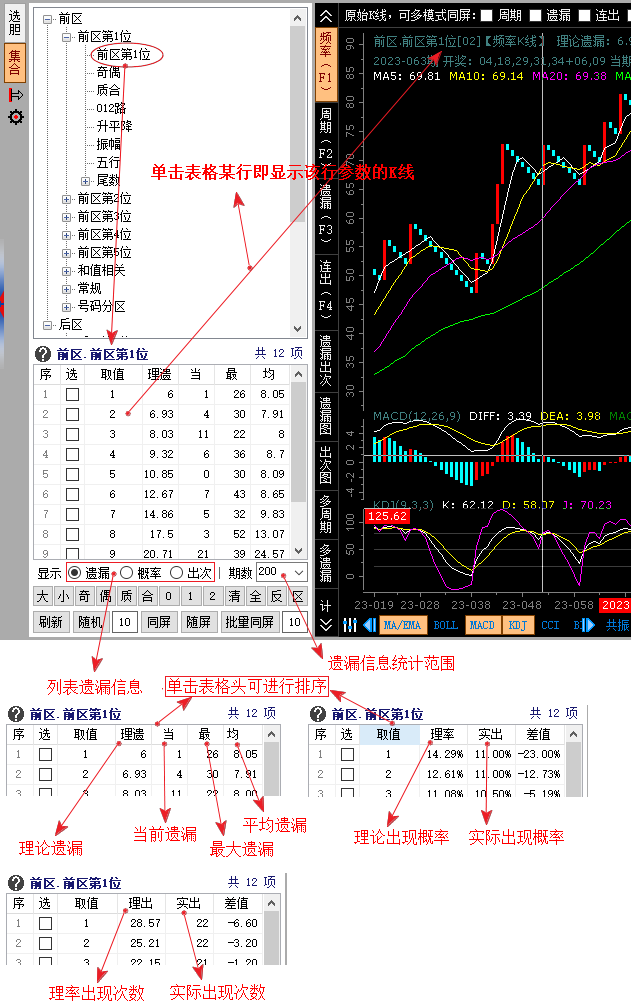Click the 区 filter button in quick-select row

click(x=297, y=597)
